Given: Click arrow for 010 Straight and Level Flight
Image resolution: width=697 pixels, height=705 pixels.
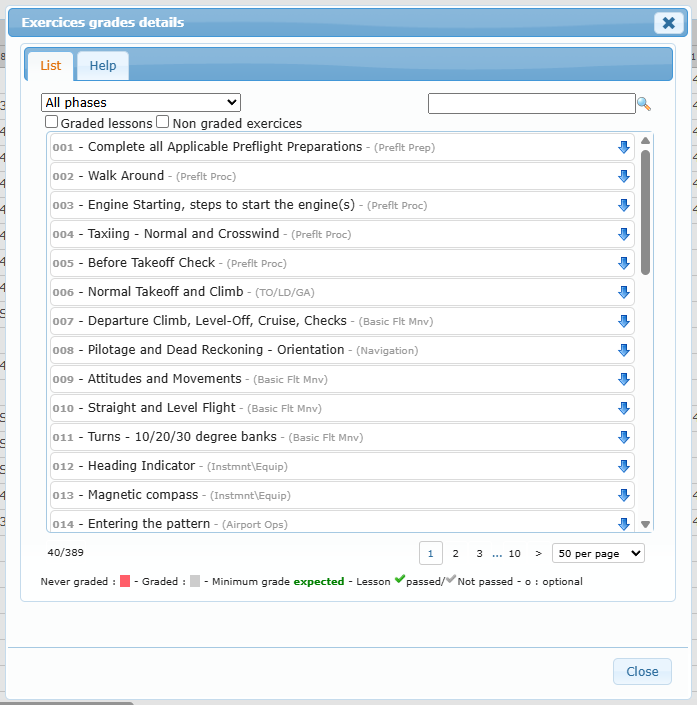Looking at the screenshot, I should [x=624, y=408].
